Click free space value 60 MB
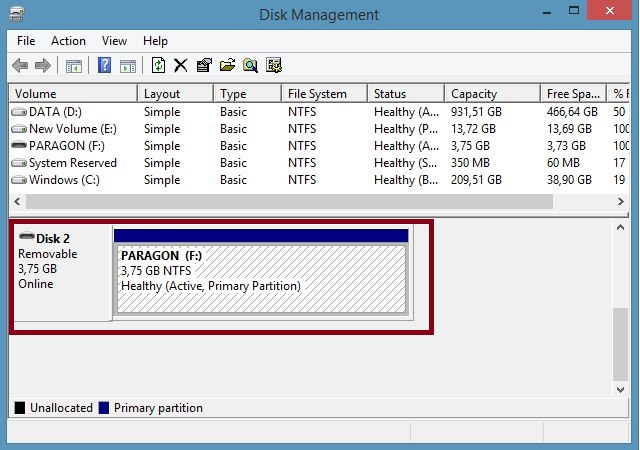 [x=563, y=163]
